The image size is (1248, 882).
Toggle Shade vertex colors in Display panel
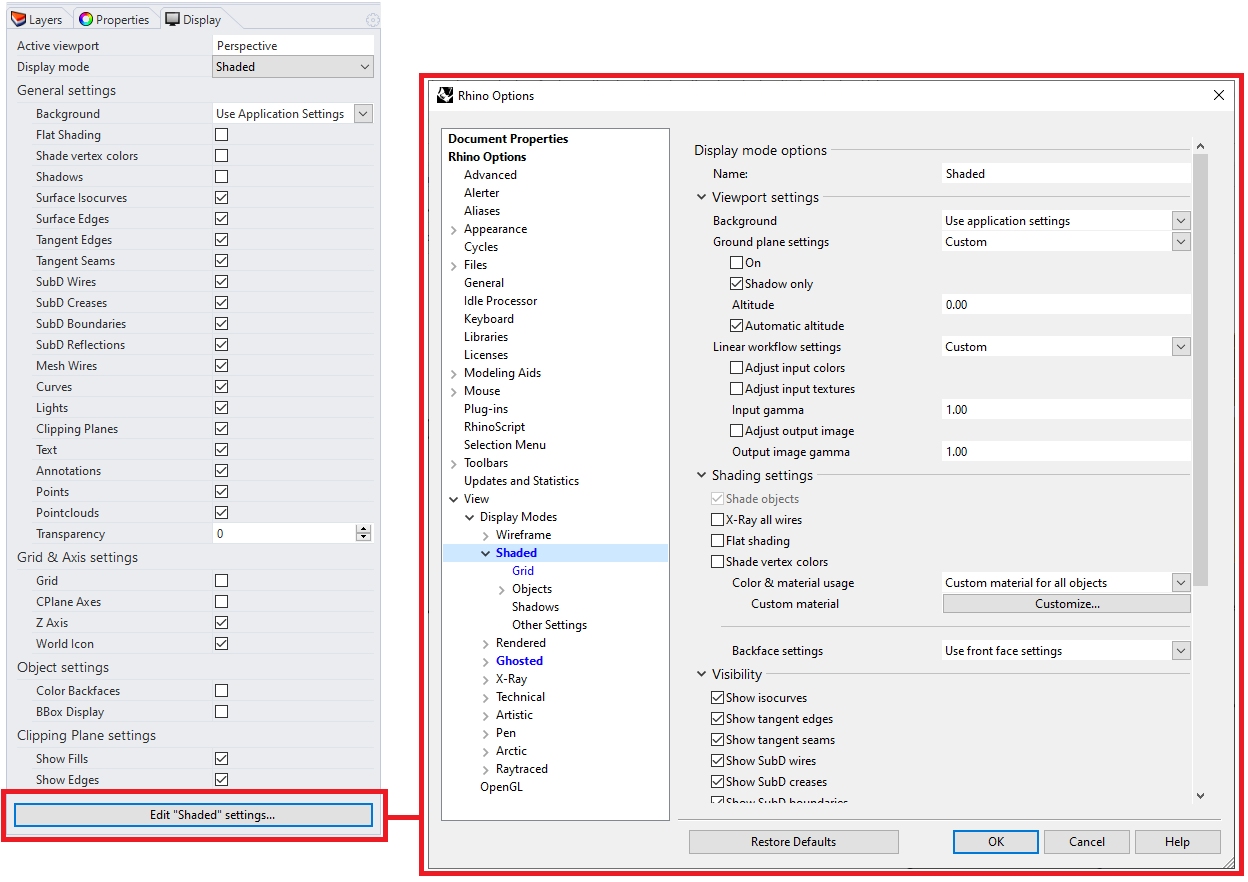pyautogui.click(x=221, y=156)
